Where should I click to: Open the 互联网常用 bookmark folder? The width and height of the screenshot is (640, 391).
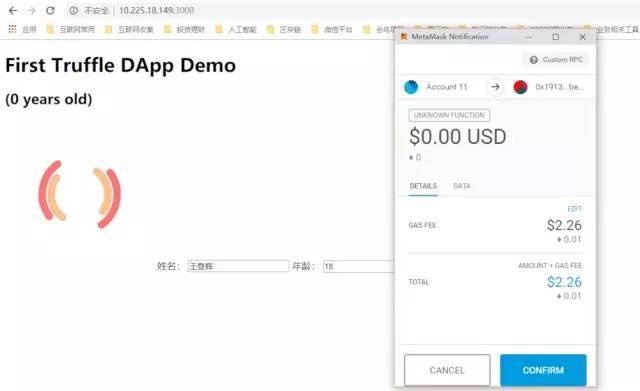pyautogui.click(x=71, y=29)
